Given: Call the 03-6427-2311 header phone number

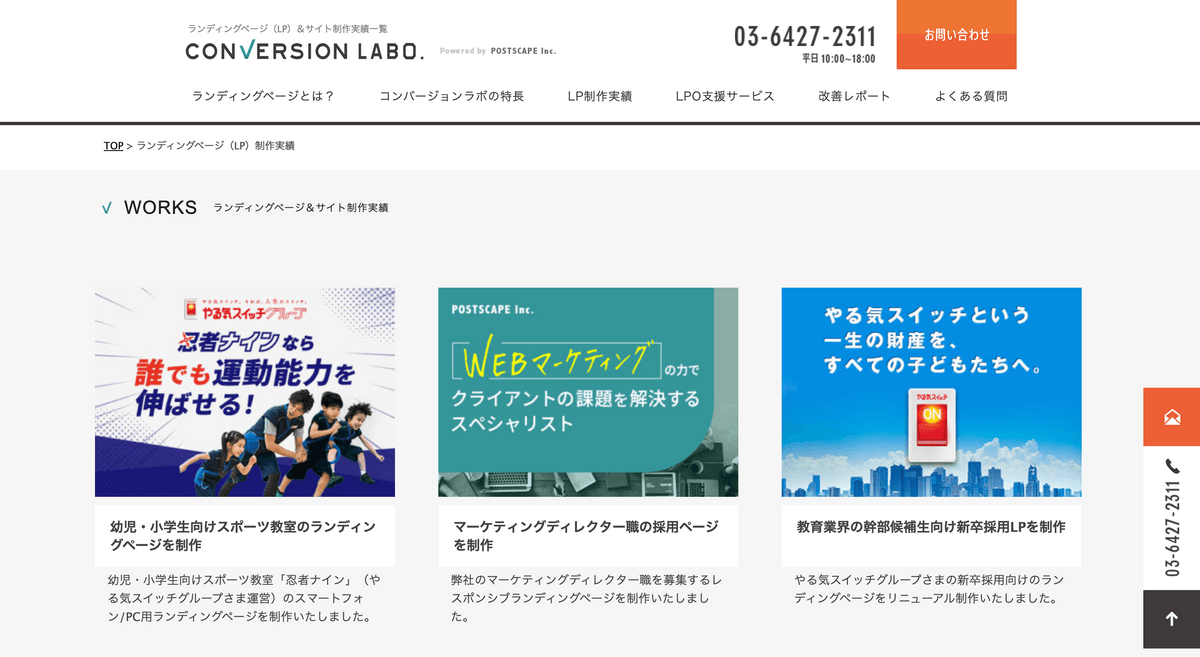Looking at the screenshot, I should (x=805, y=37).
